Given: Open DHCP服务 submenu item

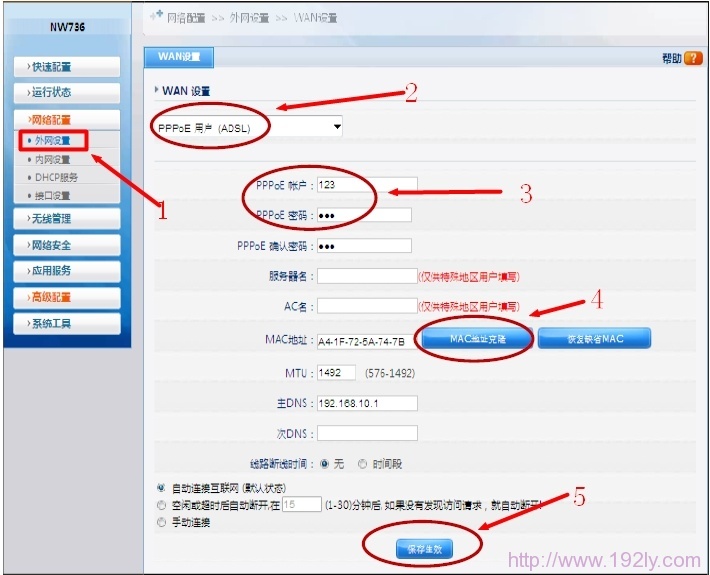Looking at the screenshot, I should tap(56, 177).
